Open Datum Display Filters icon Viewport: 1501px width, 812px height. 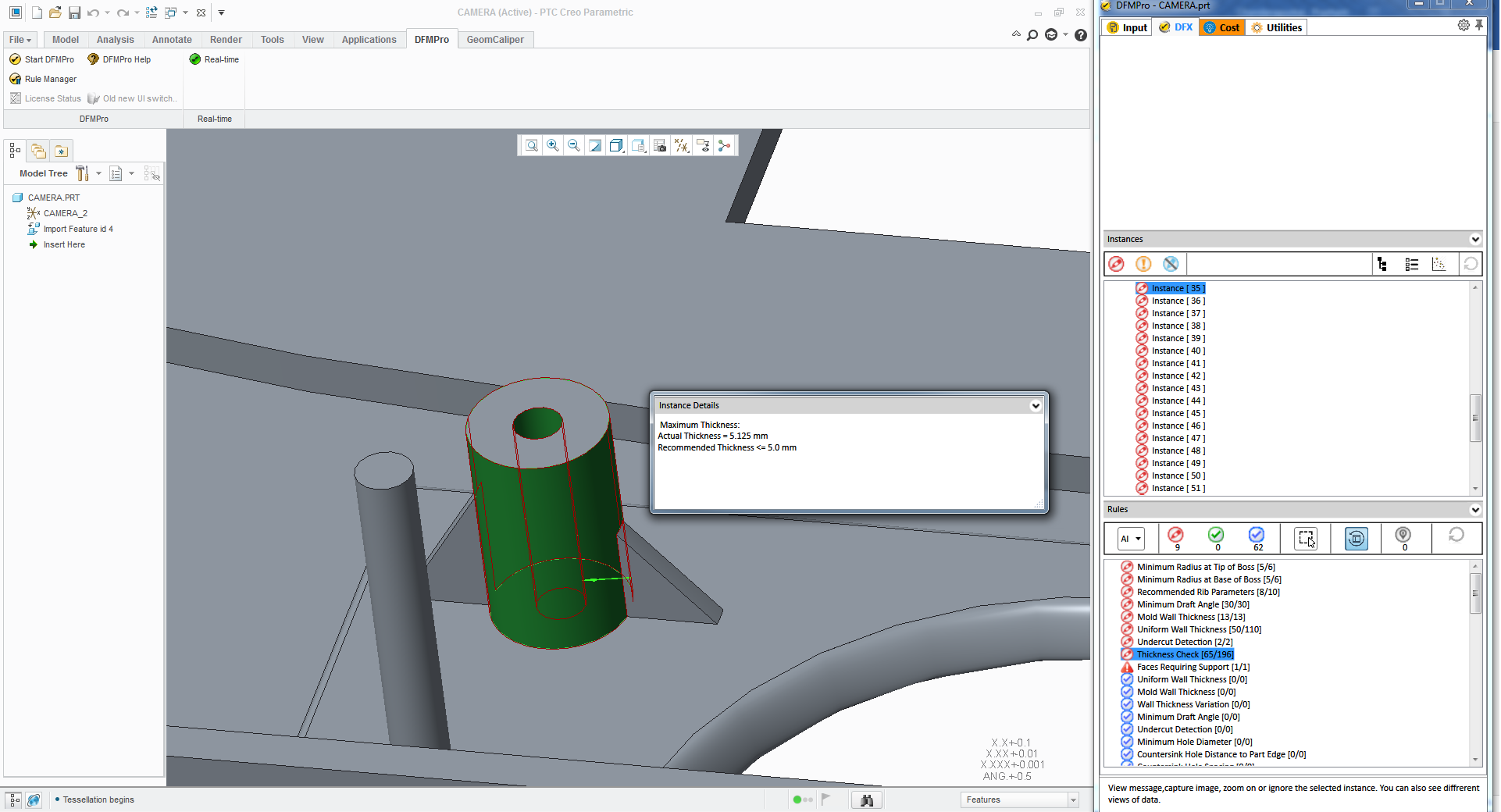[x=682, y=145]
